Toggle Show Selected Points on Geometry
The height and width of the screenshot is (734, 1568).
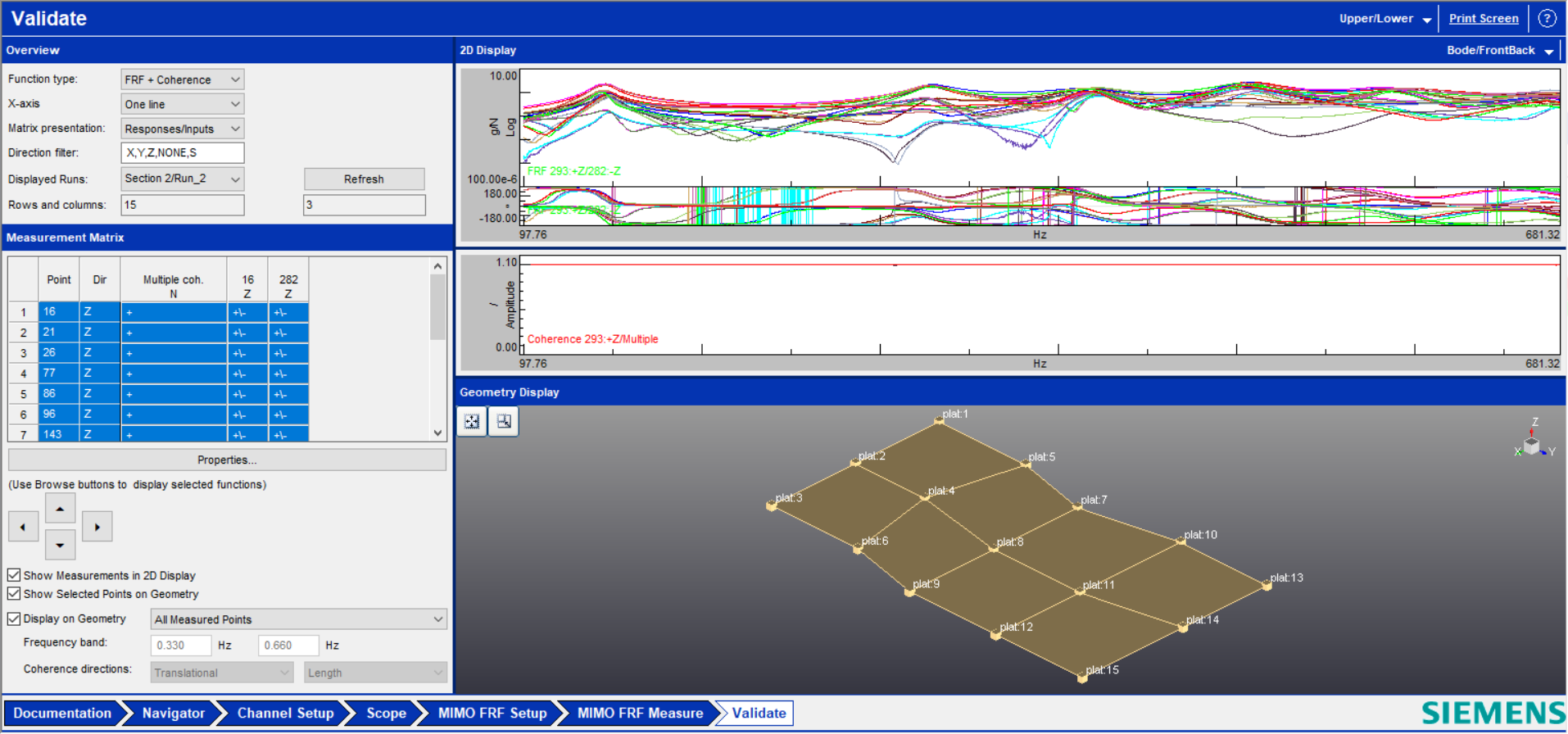coord(14,593)
